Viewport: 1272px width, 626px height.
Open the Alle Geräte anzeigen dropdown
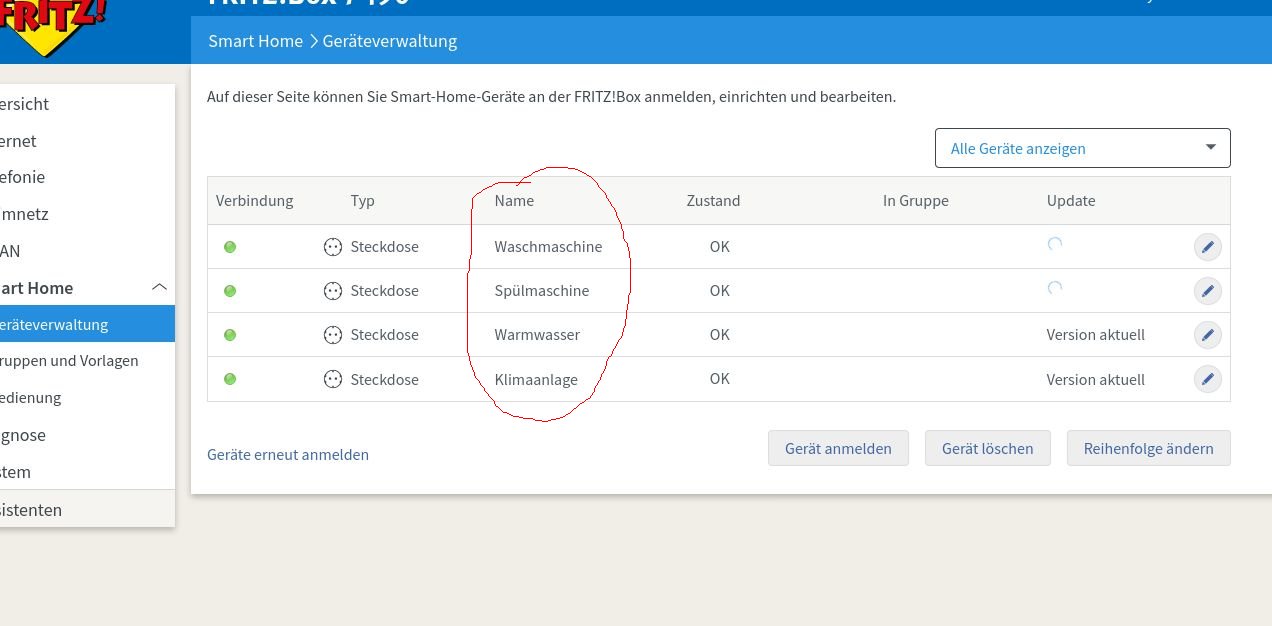1082,148
